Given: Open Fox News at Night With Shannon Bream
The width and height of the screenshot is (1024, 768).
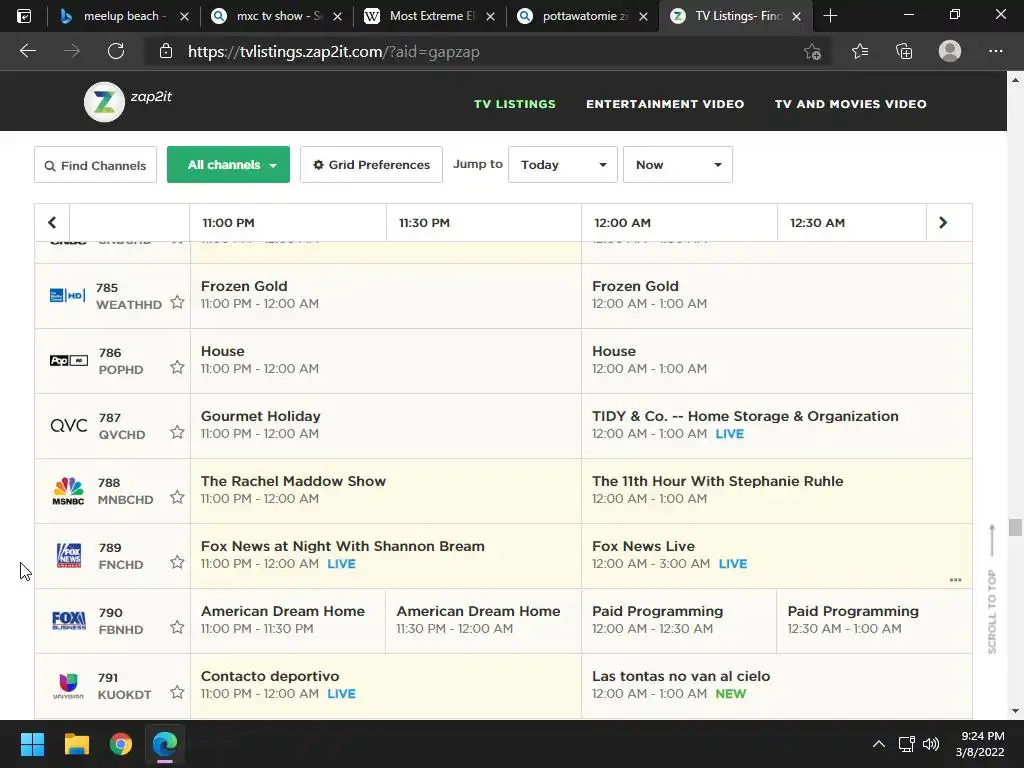Looking at the screenshot, I should tap(386, 556).
